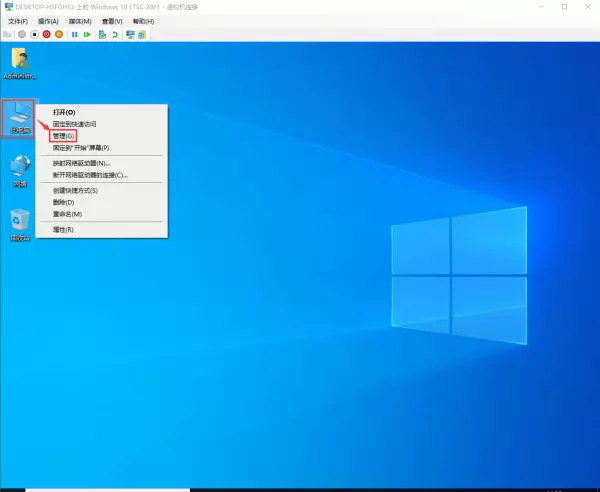Screen dimensions: 600x492
Task: Select the This PC (此电脑) desktop icon
Action: click(x=19, y=119)
